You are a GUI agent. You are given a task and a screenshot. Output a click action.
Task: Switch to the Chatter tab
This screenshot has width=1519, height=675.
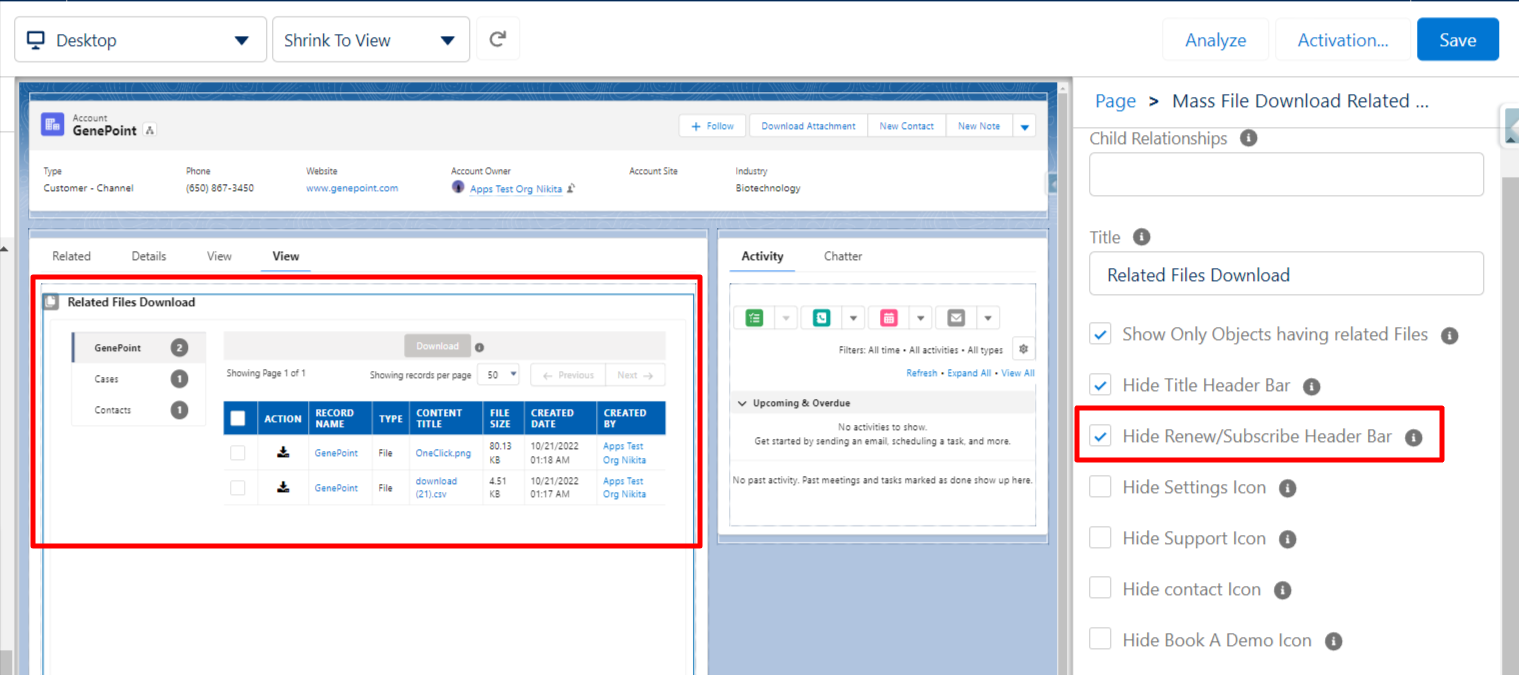click(x=843, y=256)
